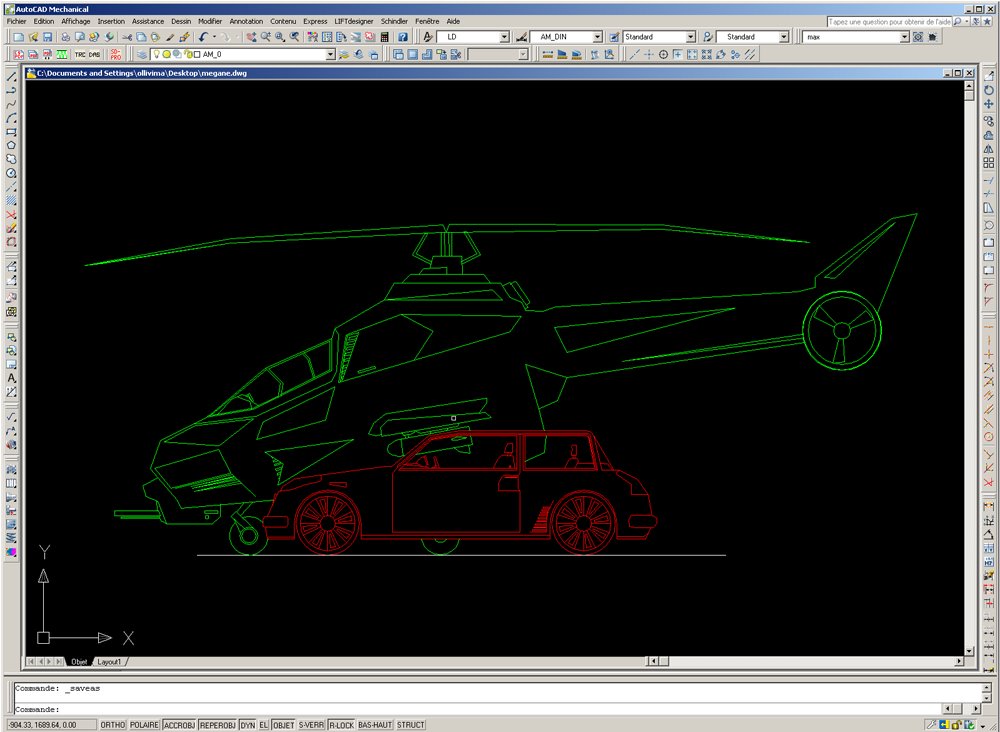1000x732 pixels.
Task: Click the Copy icon in the toolbar
Action: pyautogui.click(x=141, y=37)
